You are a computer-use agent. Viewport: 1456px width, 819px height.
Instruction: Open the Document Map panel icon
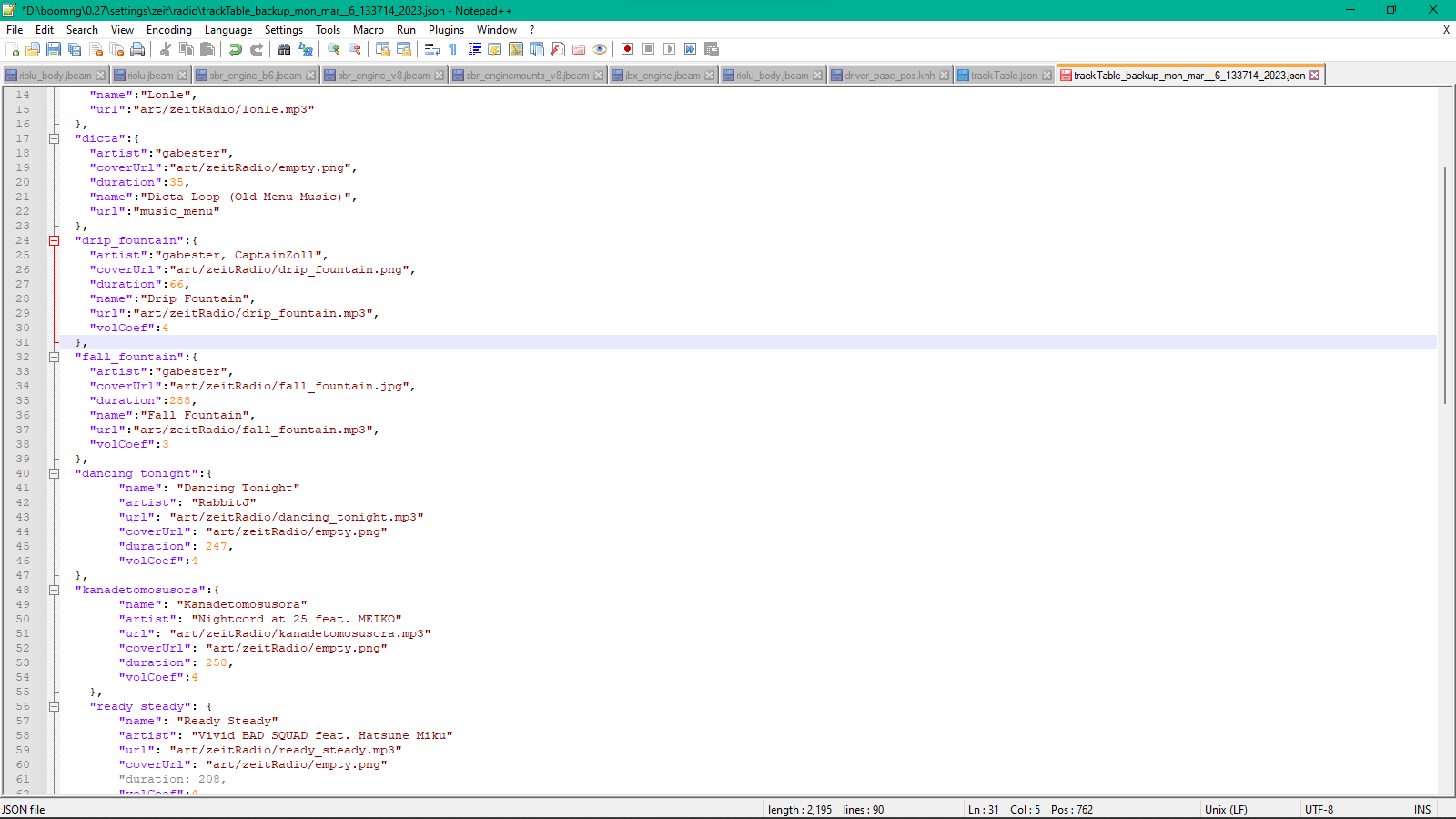[x=516, y=49]
